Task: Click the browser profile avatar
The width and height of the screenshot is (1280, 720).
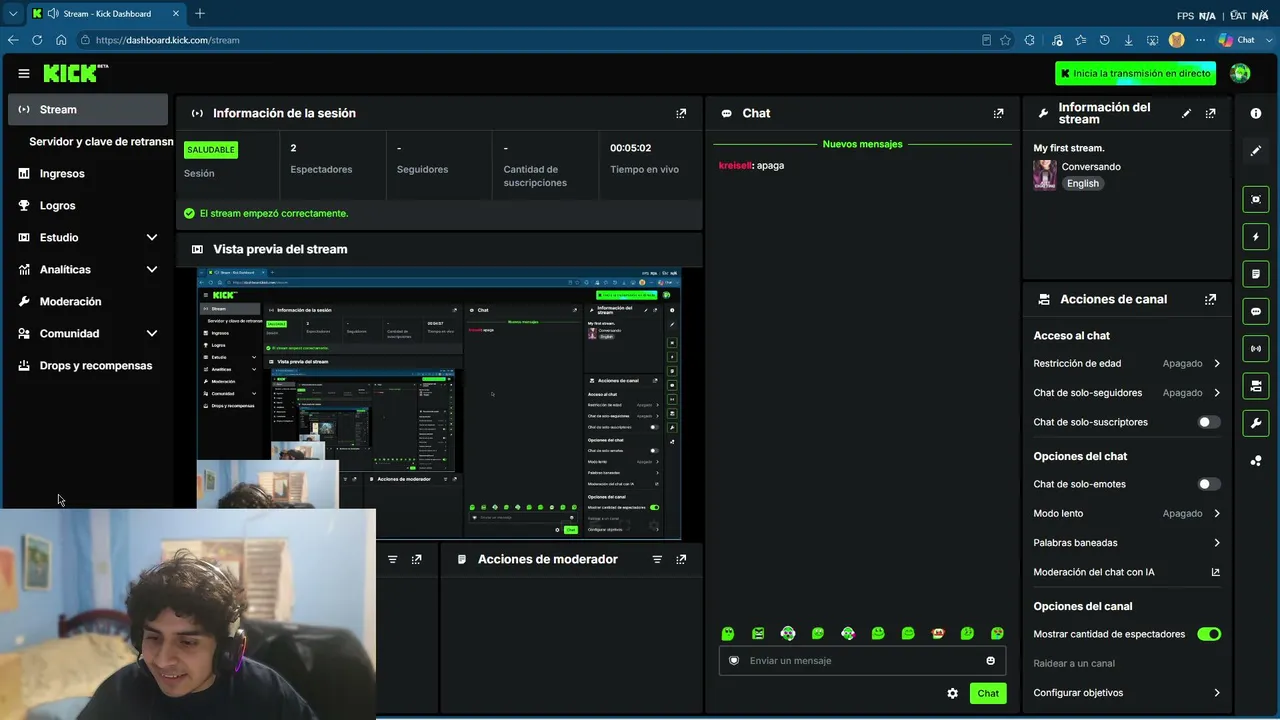Action: pos(1177,40)
